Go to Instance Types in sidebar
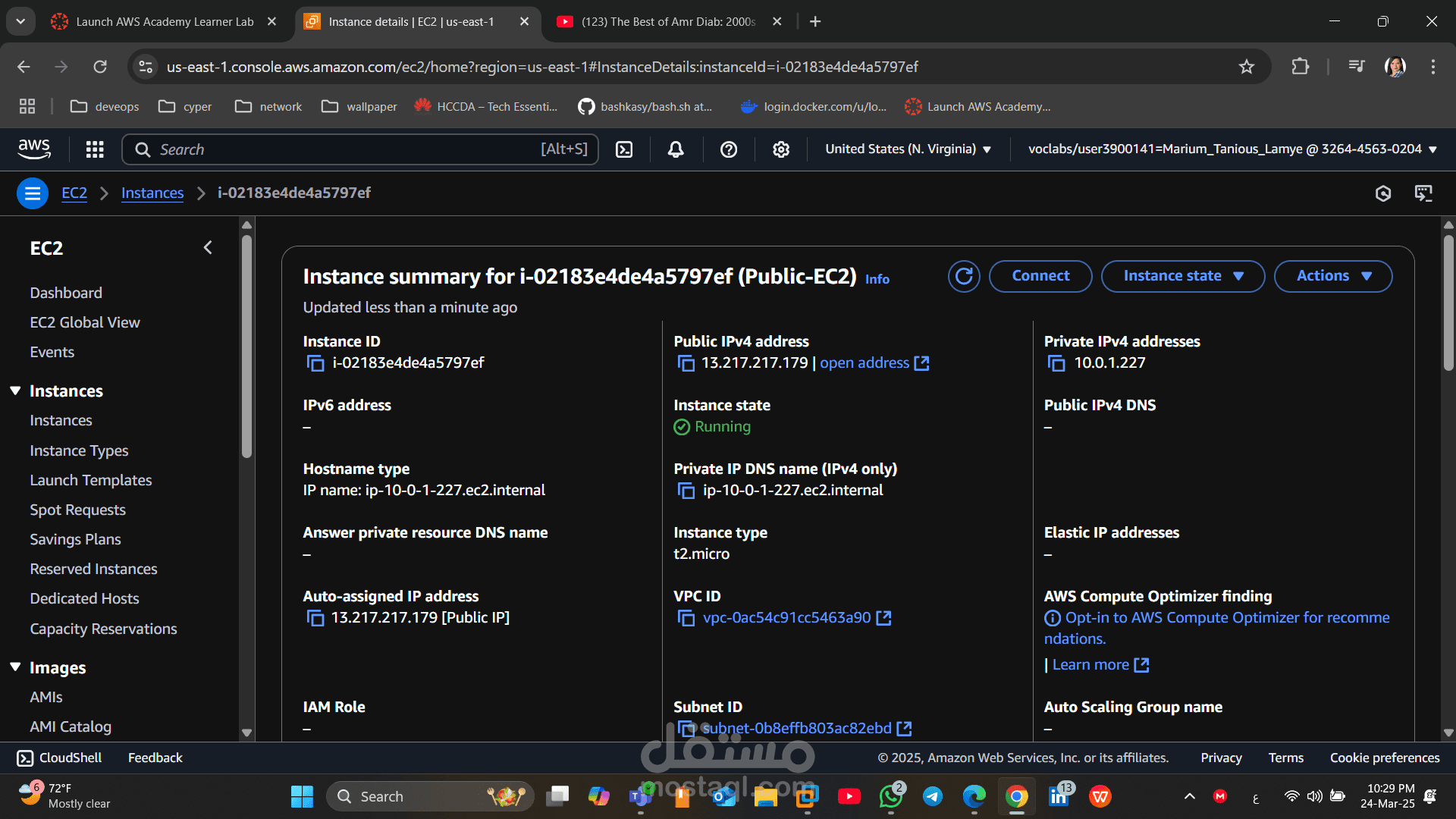The image size is (1456, 819). 79,451
